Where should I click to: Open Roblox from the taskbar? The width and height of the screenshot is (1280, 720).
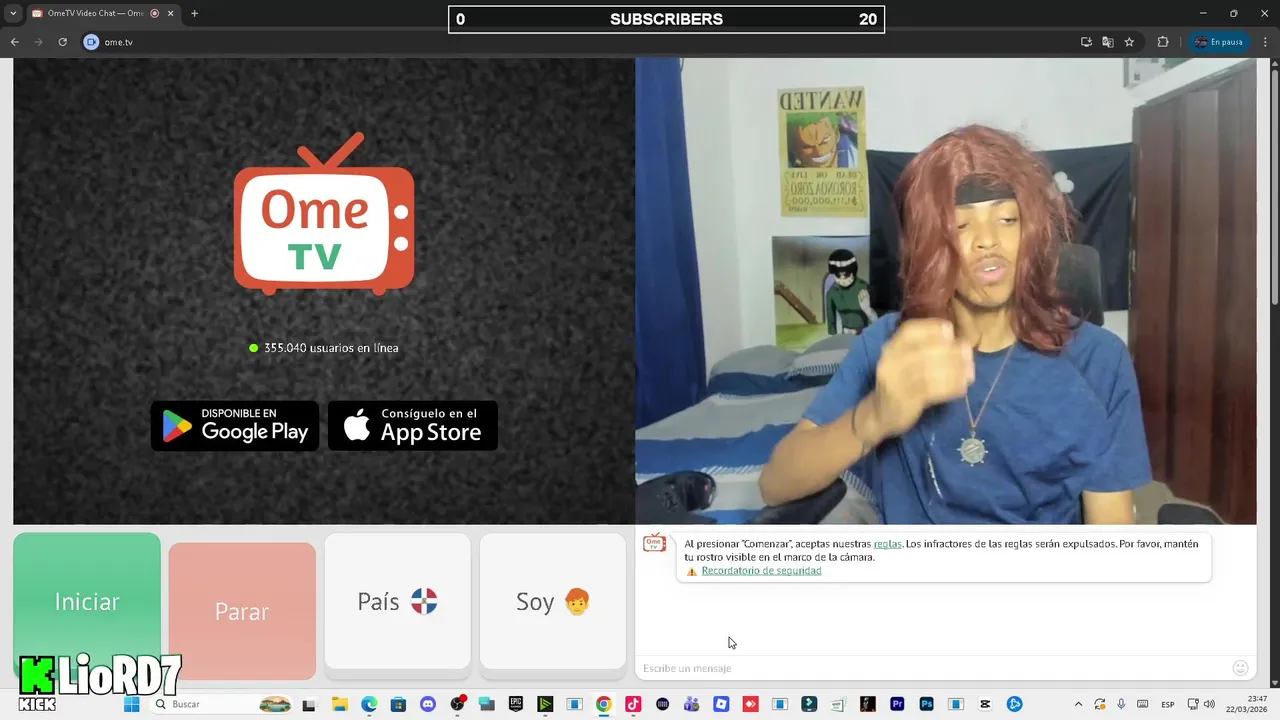(x=721, y=704)
